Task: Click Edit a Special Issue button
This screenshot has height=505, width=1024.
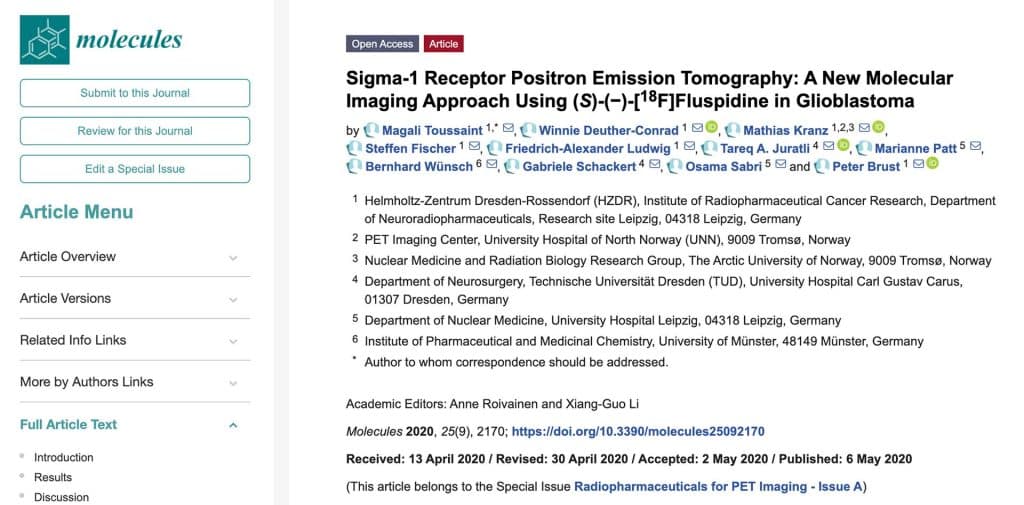Action: [x=135, y=169]
